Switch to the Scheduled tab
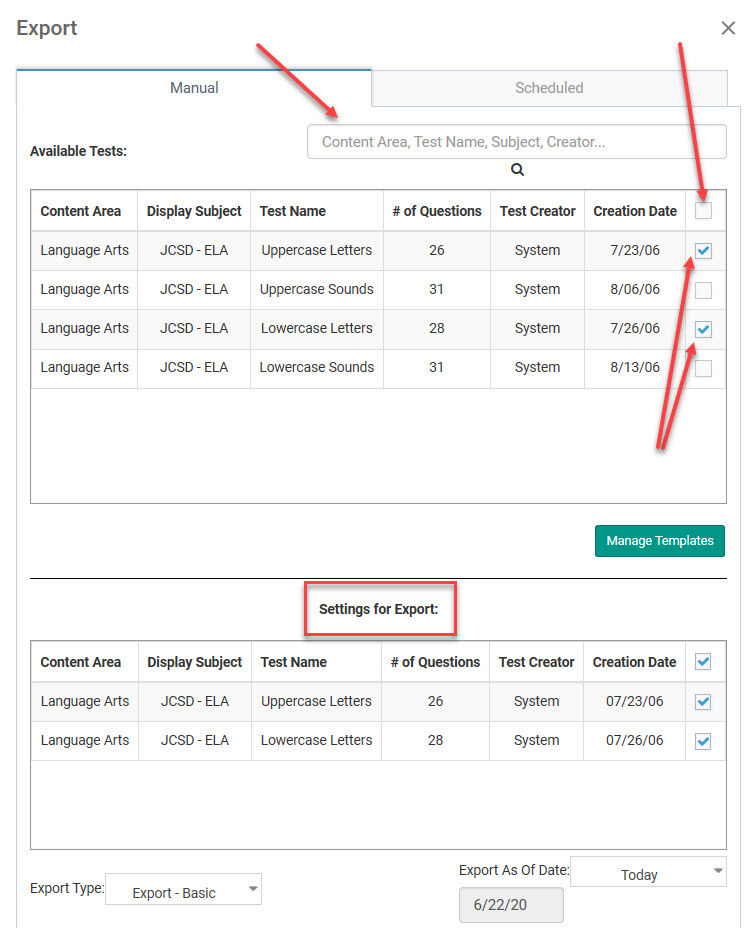The image size is (749, 928). click(x=549, y=88)
